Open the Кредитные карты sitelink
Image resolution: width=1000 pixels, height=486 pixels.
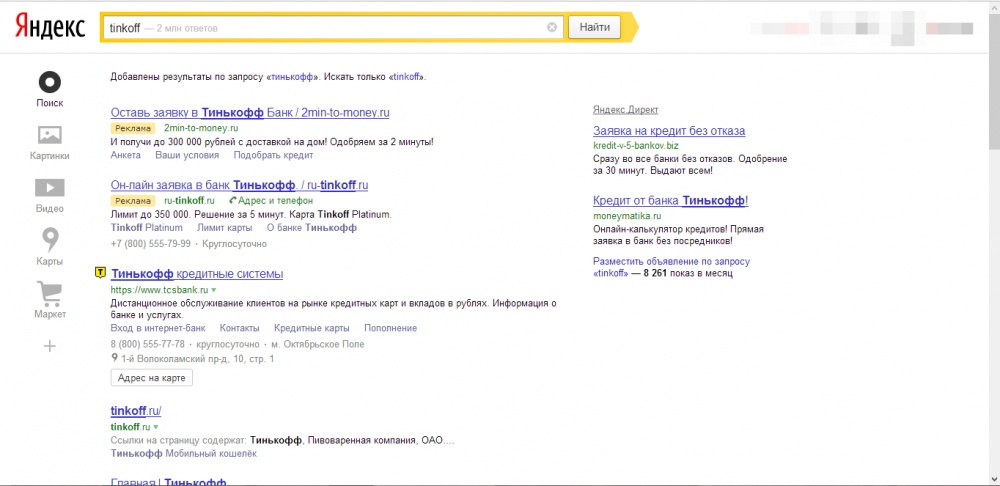[312, 328]
